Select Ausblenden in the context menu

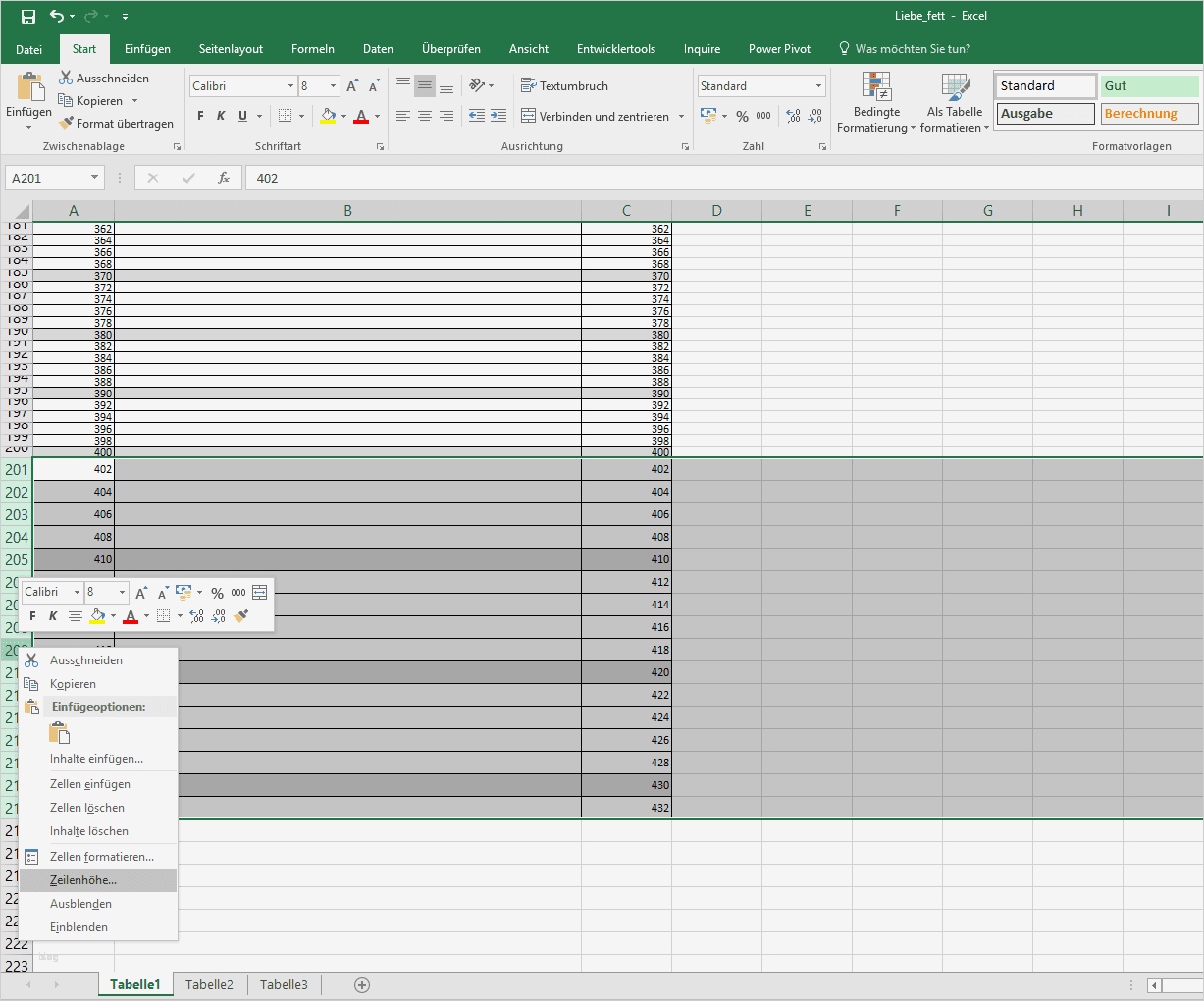pos(98,904)
